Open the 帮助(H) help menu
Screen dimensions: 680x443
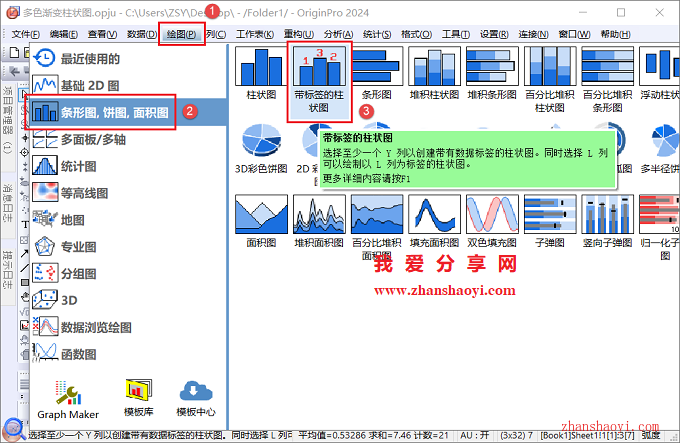pos(615,34)
